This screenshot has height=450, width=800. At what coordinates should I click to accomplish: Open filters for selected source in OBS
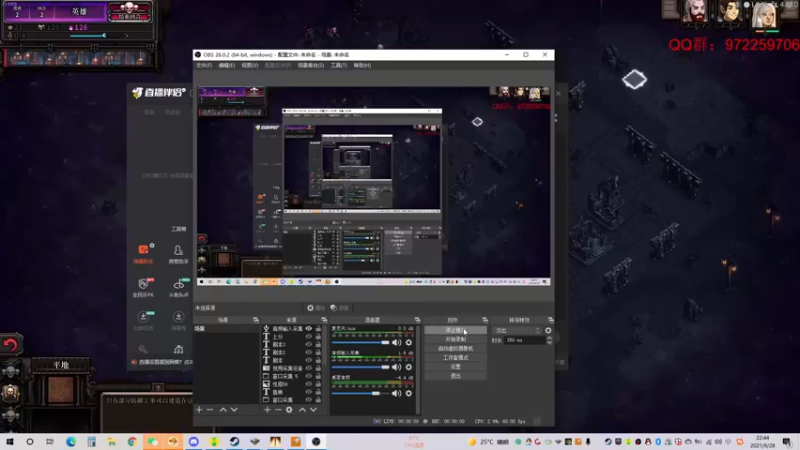(x=340, y=308)
